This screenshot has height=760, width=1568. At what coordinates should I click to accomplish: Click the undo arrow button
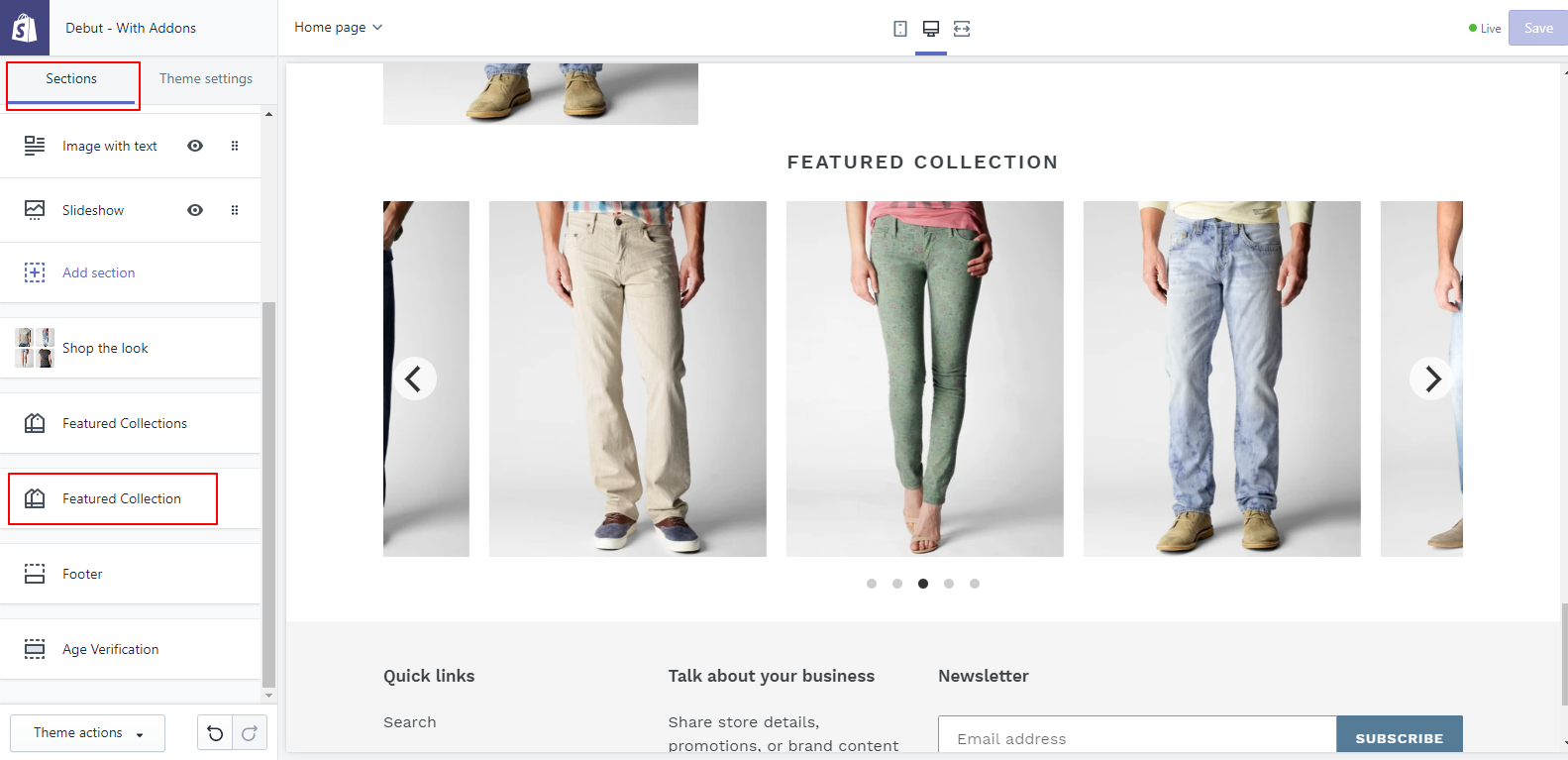pyautogui.click(x=215, y=733)
